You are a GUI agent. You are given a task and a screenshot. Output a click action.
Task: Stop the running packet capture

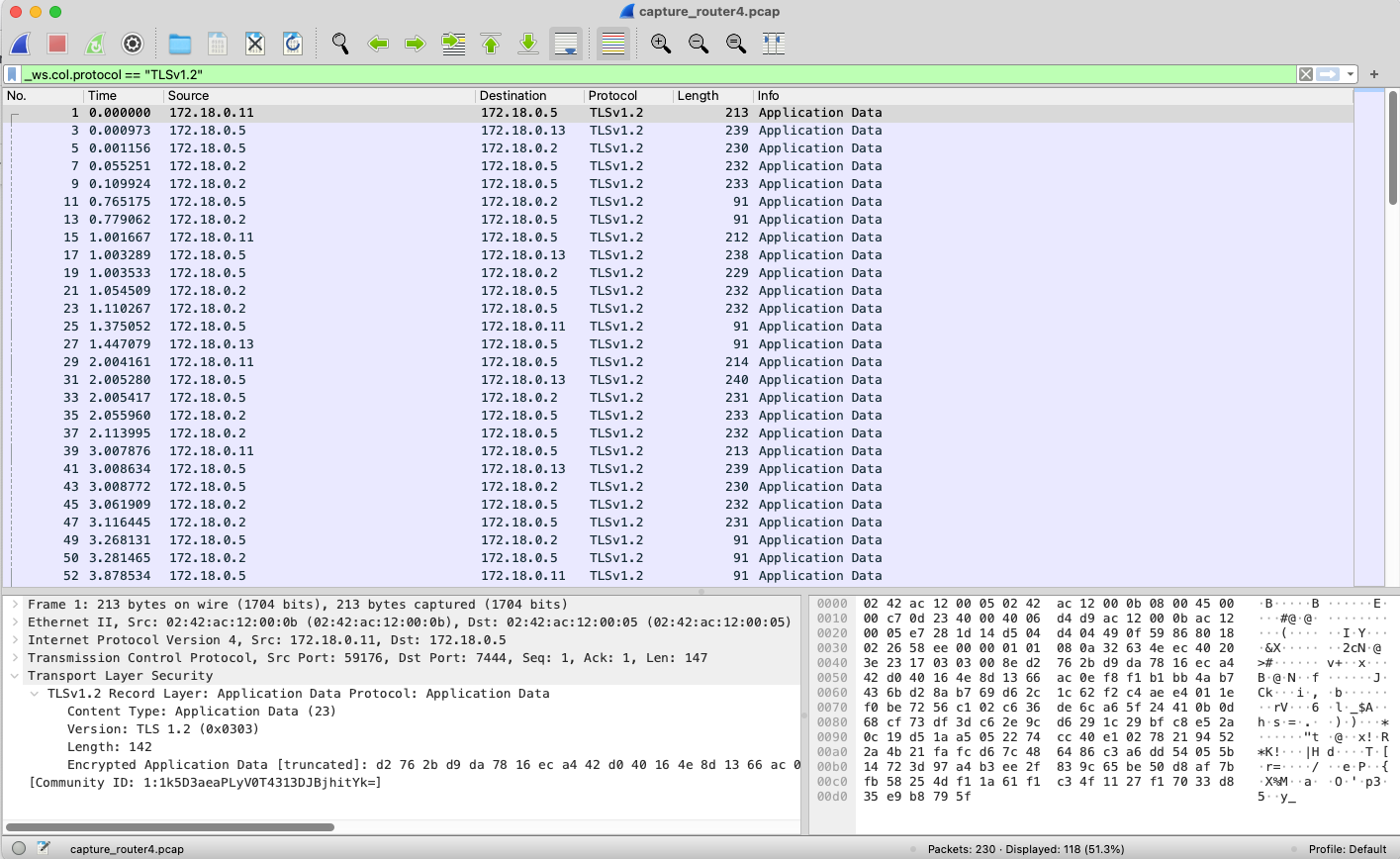[x=57, y=44]
